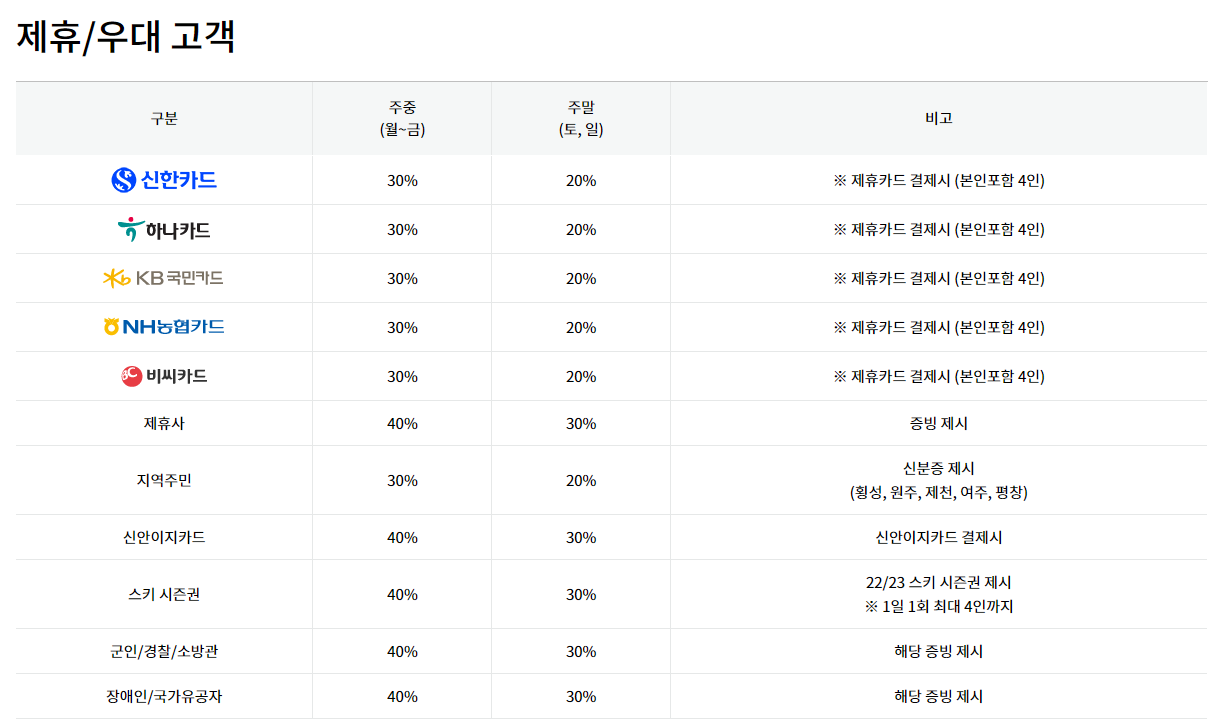The width and height of the screenshot is (1226, 719).
Task: Click 제휴사 weekend 30% cell
Action: (581, 423)
